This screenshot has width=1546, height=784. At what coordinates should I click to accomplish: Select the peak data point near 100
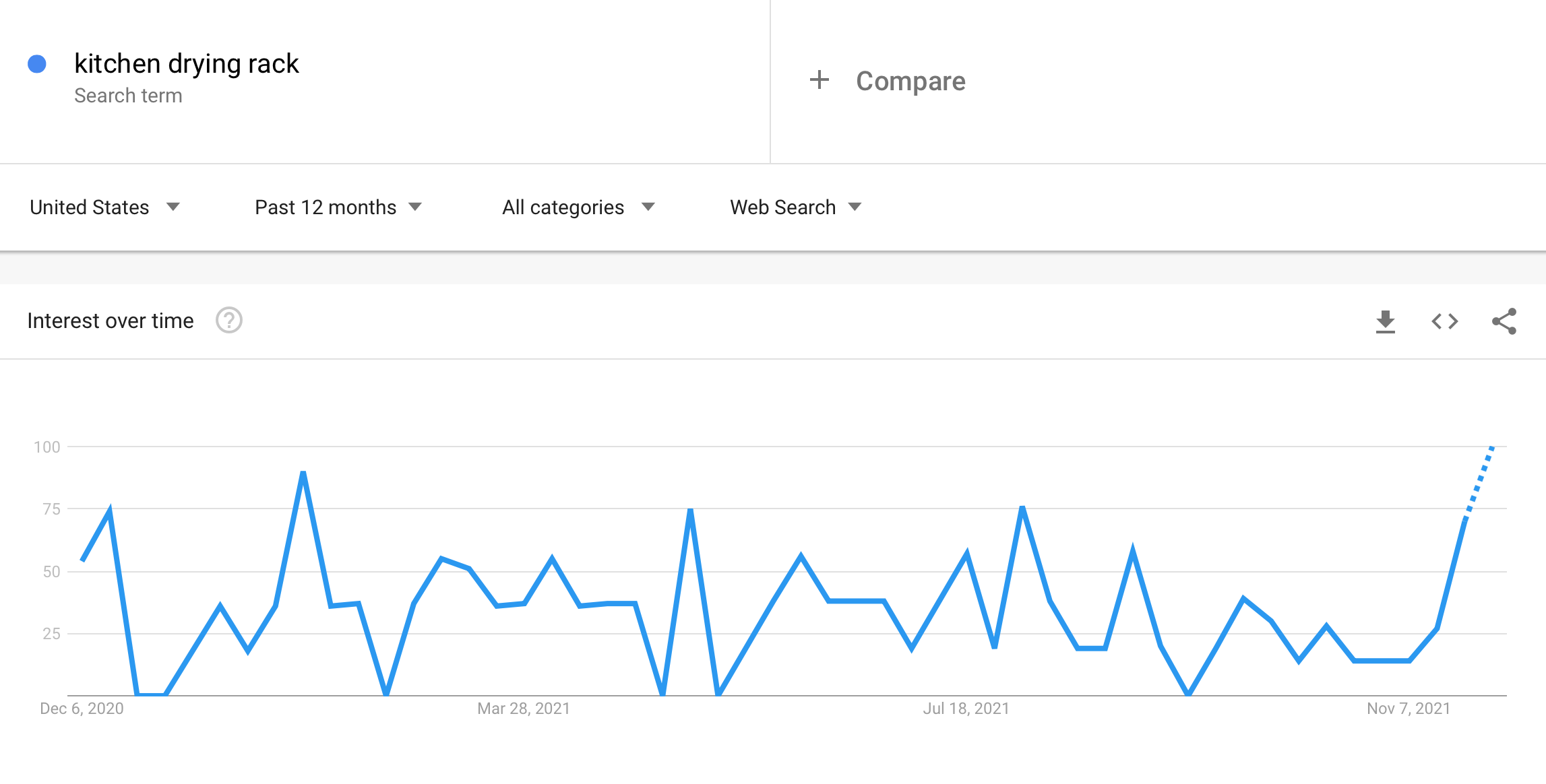pos(1493,447)
